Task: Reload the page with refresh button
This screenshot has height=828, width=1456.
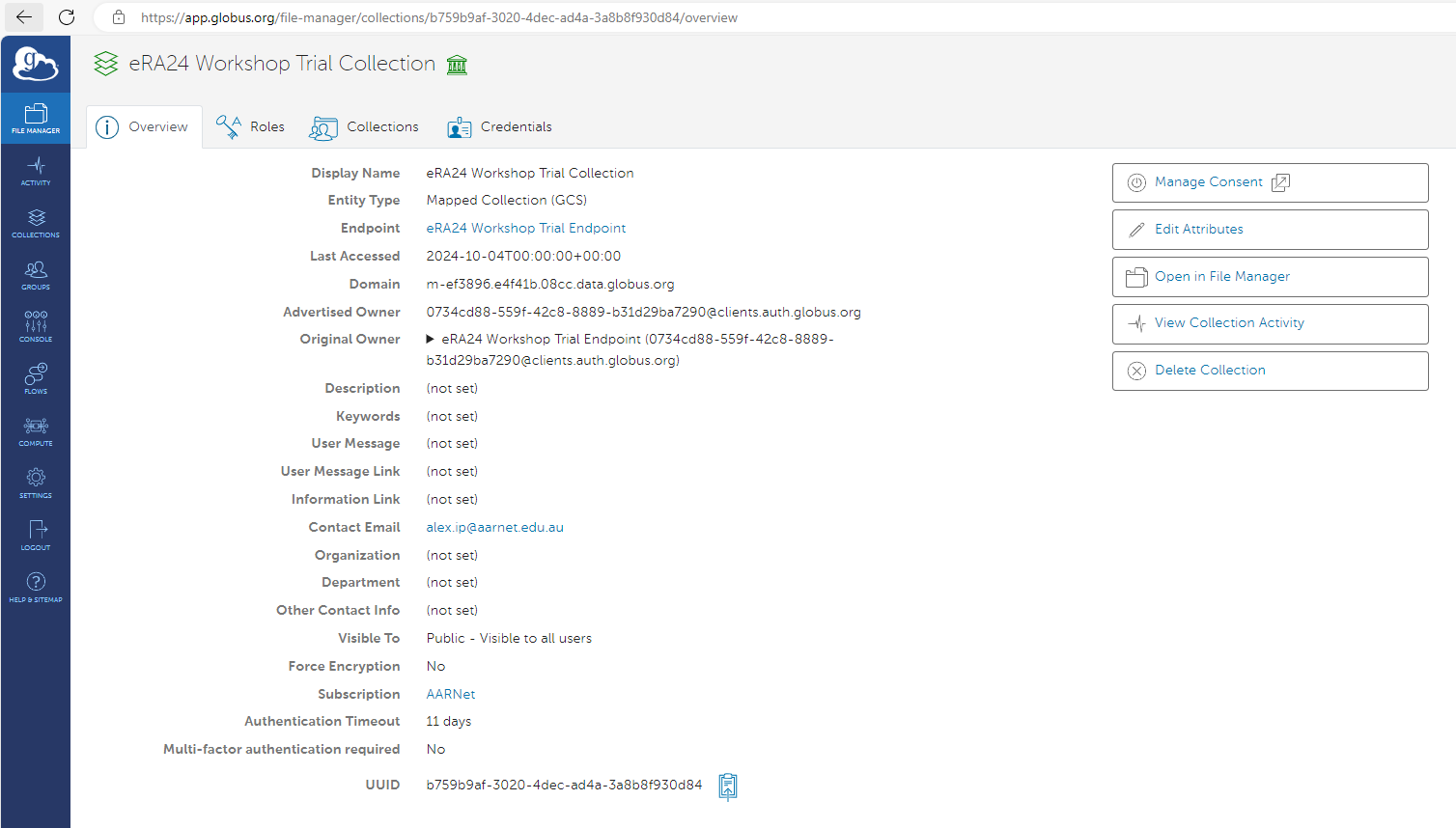Action: 67,17
